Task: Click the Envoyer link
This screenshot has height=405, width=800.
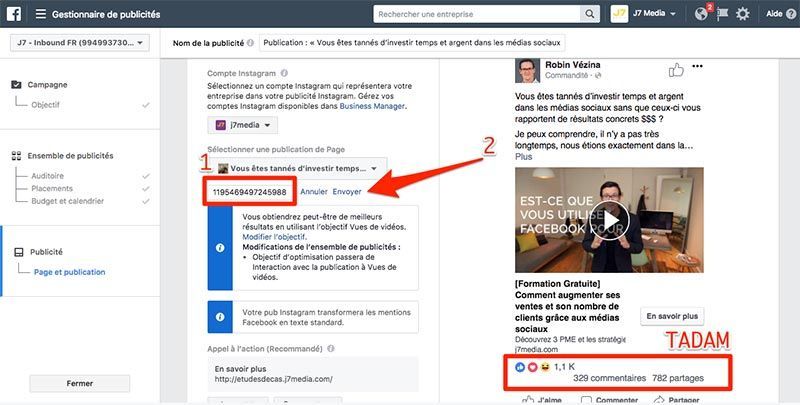Action: click(x=347, y=191)
